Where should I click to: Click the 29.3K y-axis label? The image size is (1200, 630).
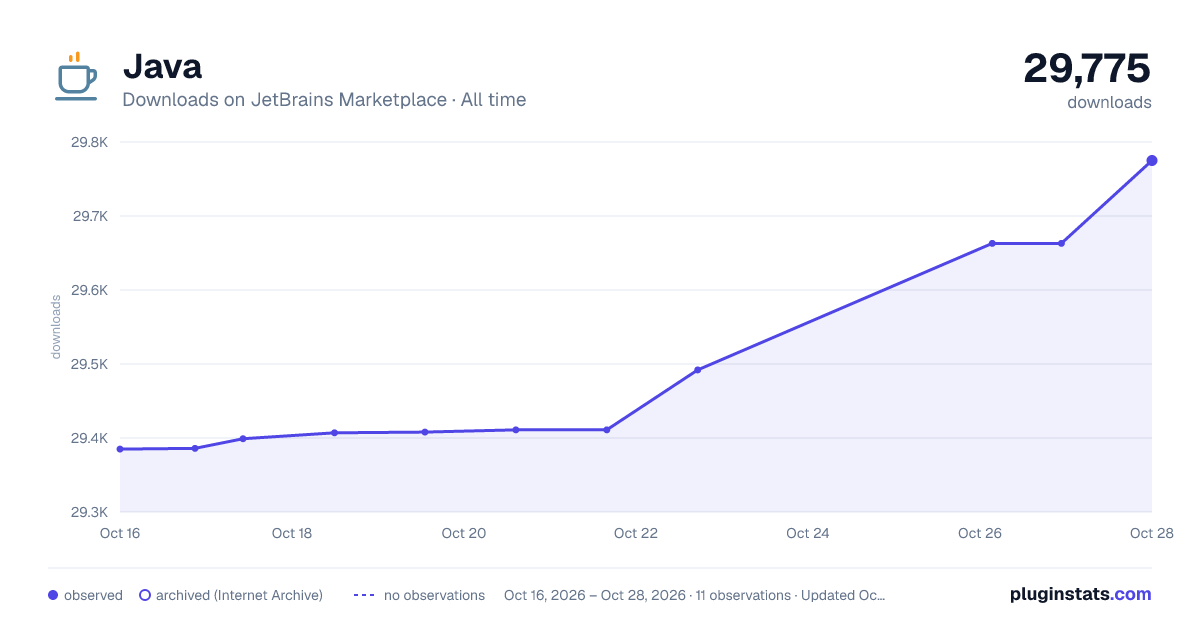pos(89,512)
